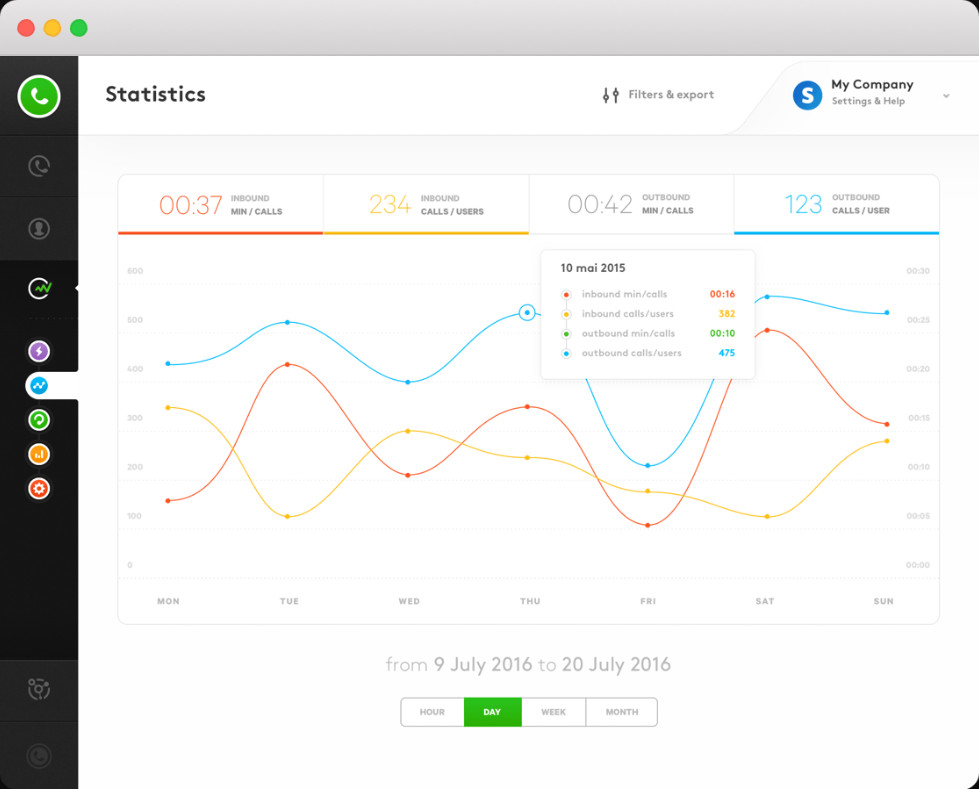Click the blue data point on Friday

(647, 466)
